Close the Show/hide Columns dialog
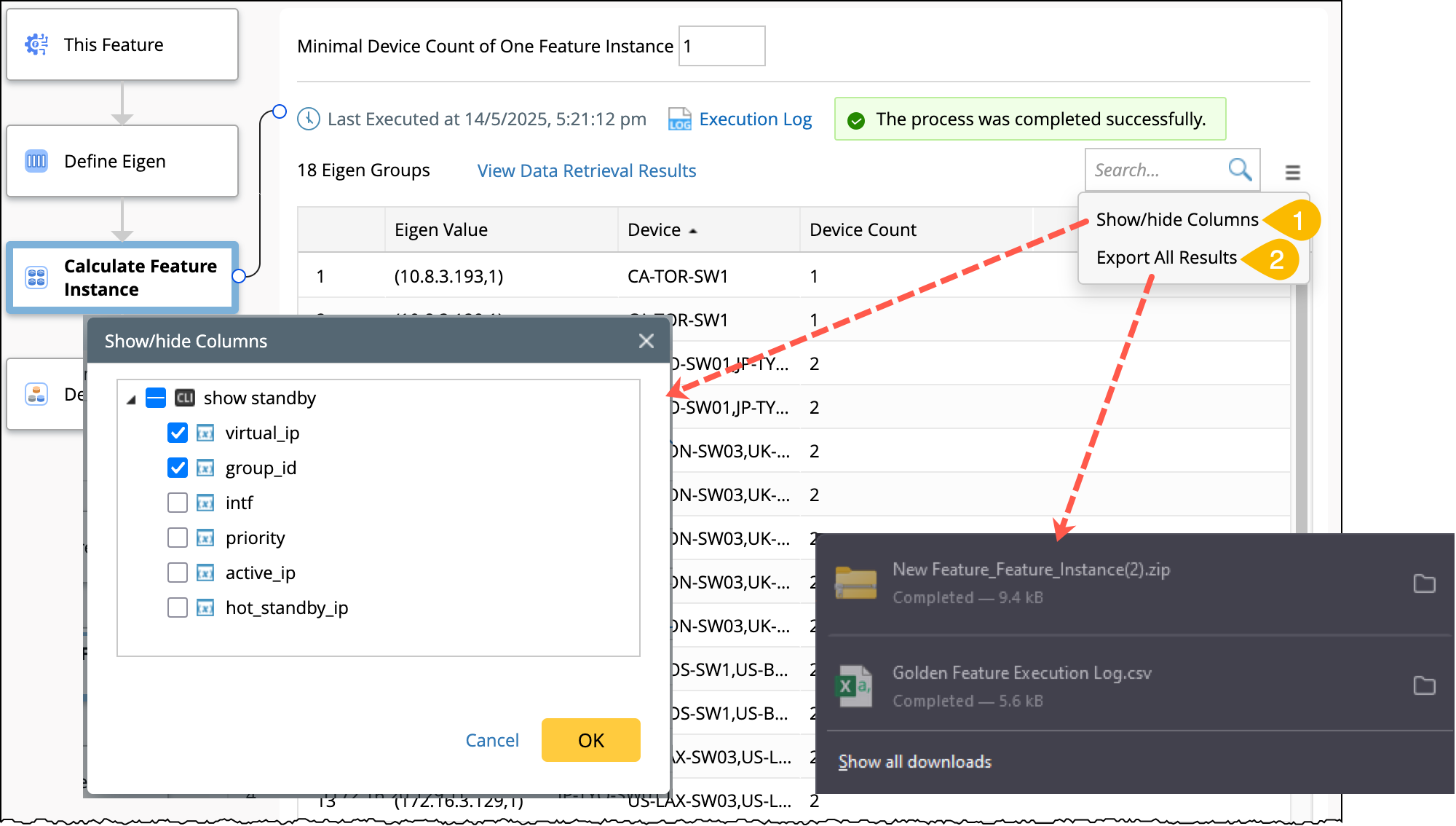Viewport: 1456px width, 826px height. pyautogui.click(x=646, y=341)
